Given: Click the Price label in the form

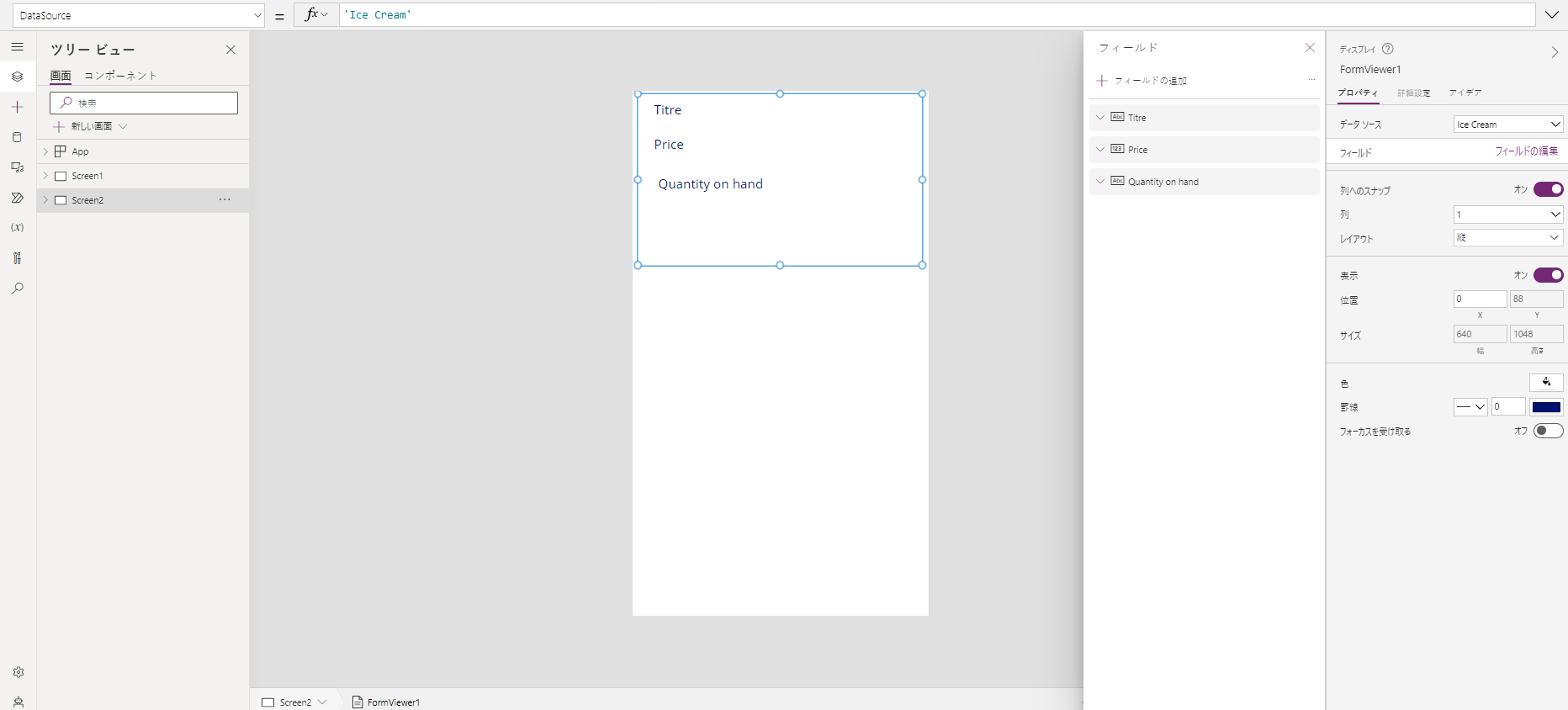Looking at the screenshot, I should 669,145.
